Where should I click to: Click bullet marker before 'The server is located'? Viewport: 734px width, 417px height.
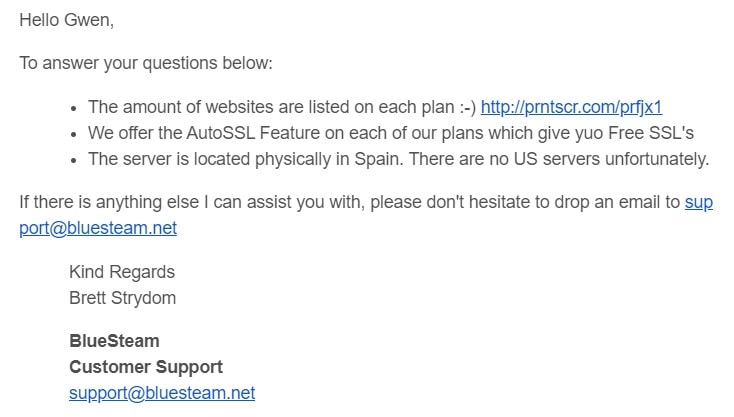[x=73, y=161]
